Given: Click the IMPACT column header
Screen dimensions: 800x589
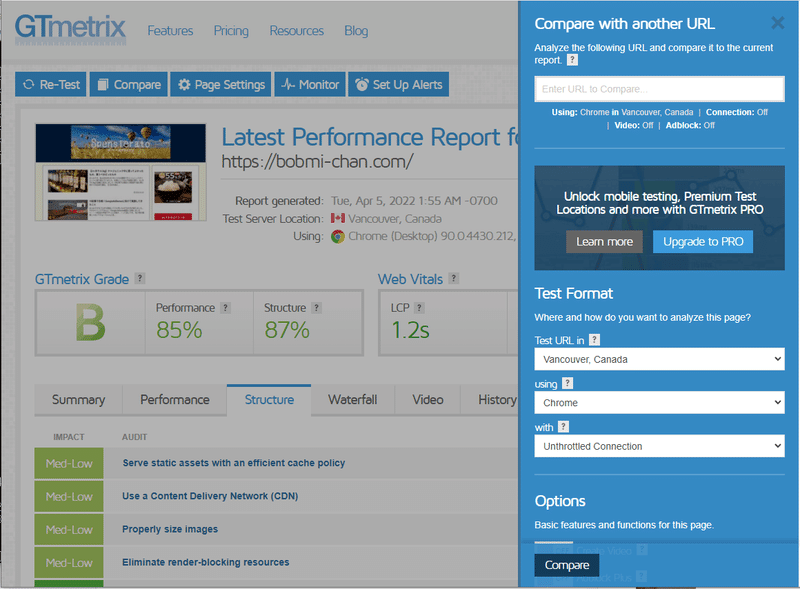Looking at the screenshot, I should pos(69,437).
